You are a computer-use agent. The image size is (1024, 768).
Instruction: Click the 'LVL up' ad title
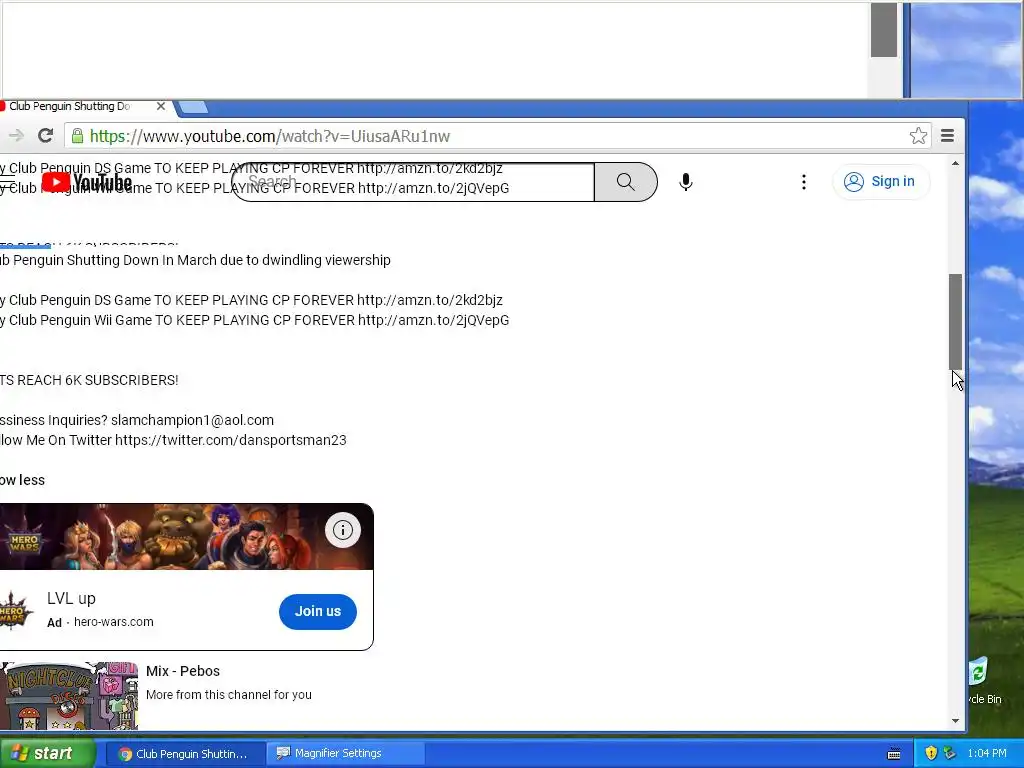tap(71, 598)
